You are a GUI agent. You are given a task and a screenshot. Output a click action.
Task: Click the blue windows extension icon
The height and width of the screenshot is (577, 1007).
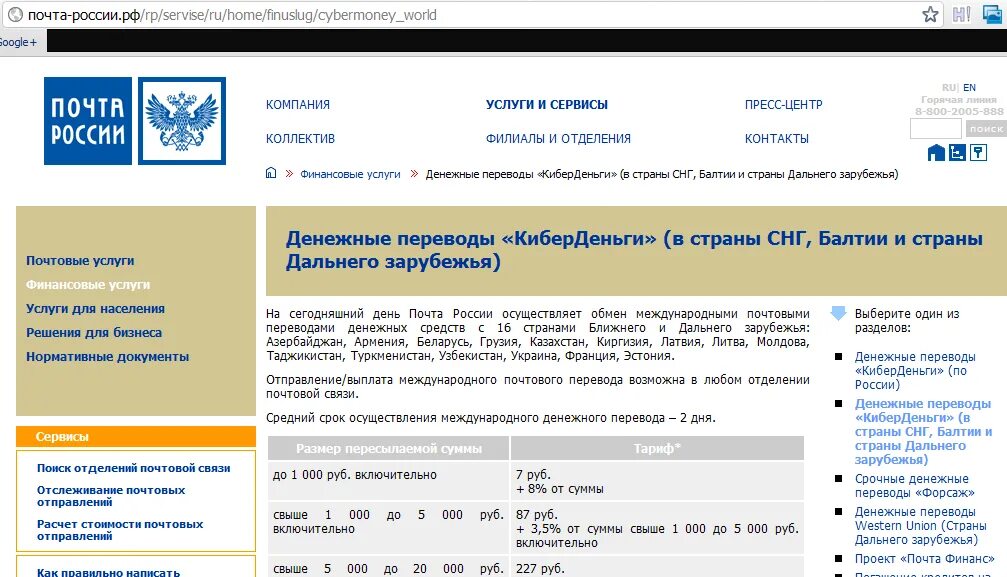[992, 14]
